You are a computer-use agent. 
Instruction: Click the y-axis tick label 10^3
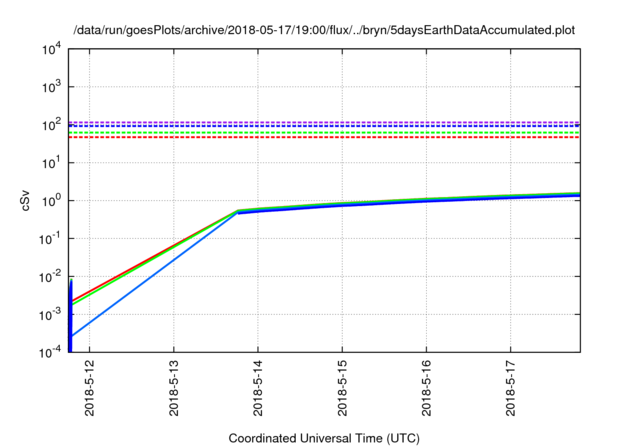[x=51, y=87]
